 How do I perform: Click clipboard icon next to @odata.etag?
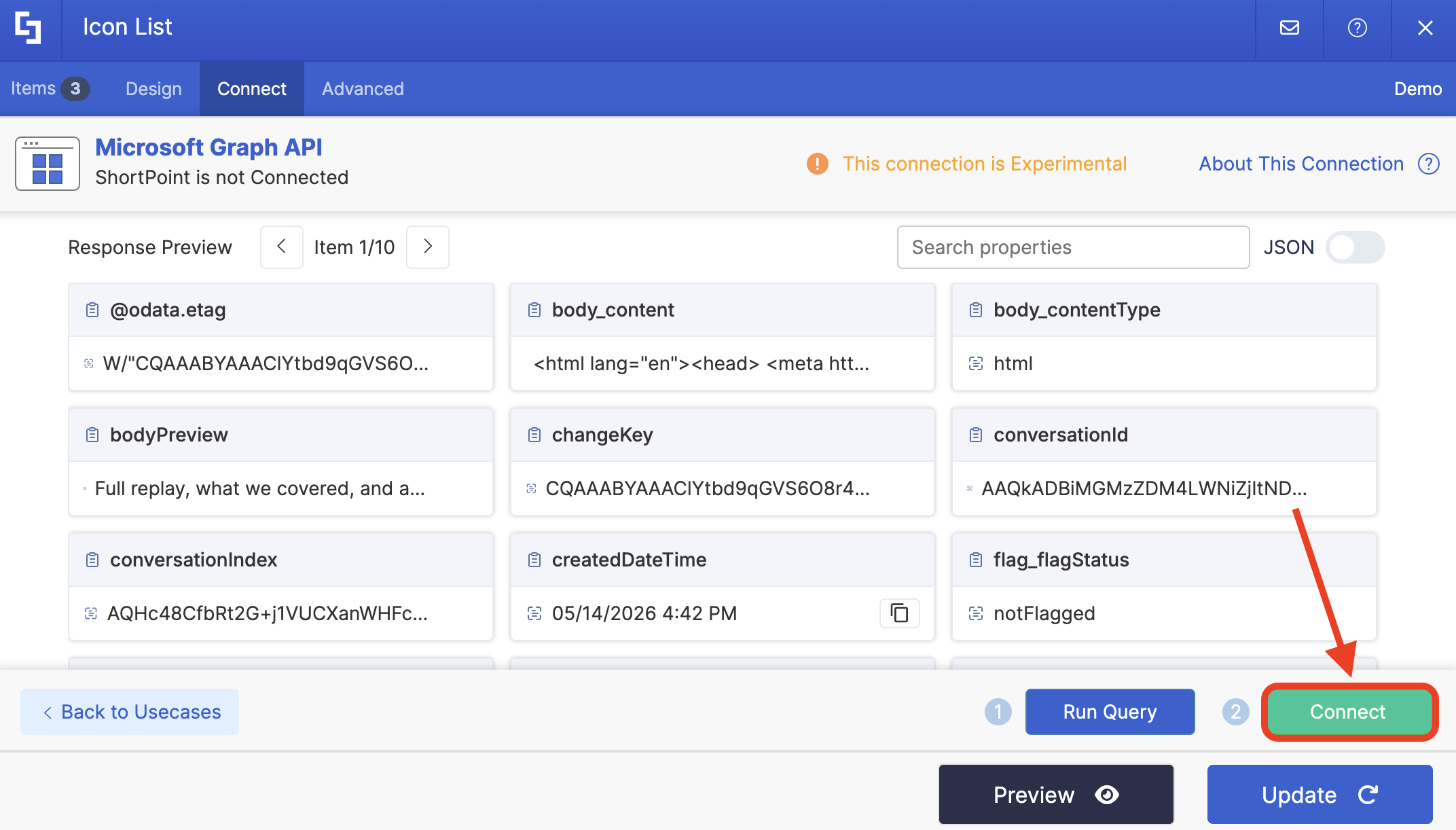pos(92,310)
